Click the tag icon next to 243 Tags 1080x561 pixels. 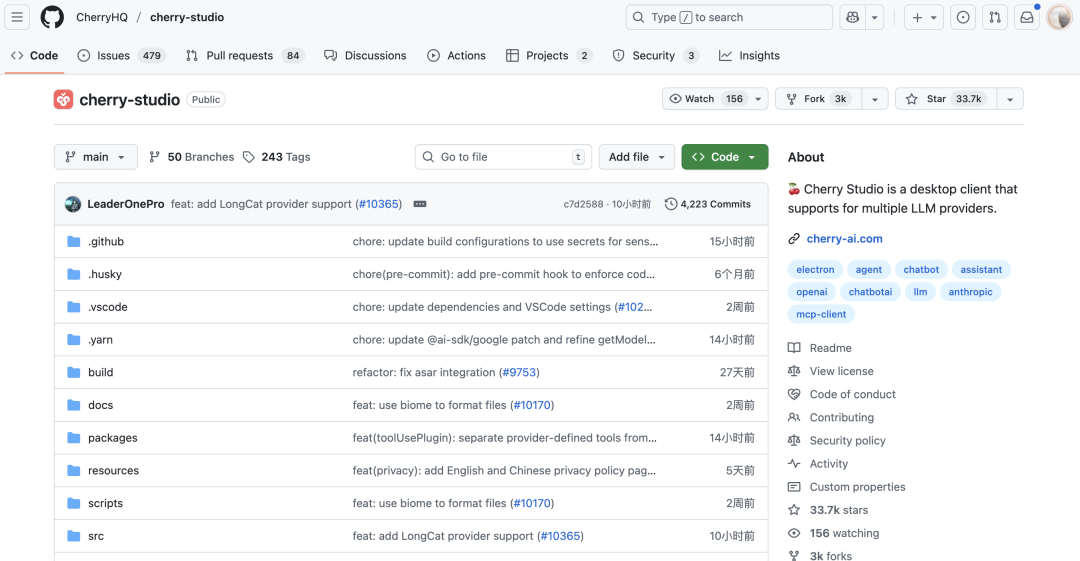[249, 157]
